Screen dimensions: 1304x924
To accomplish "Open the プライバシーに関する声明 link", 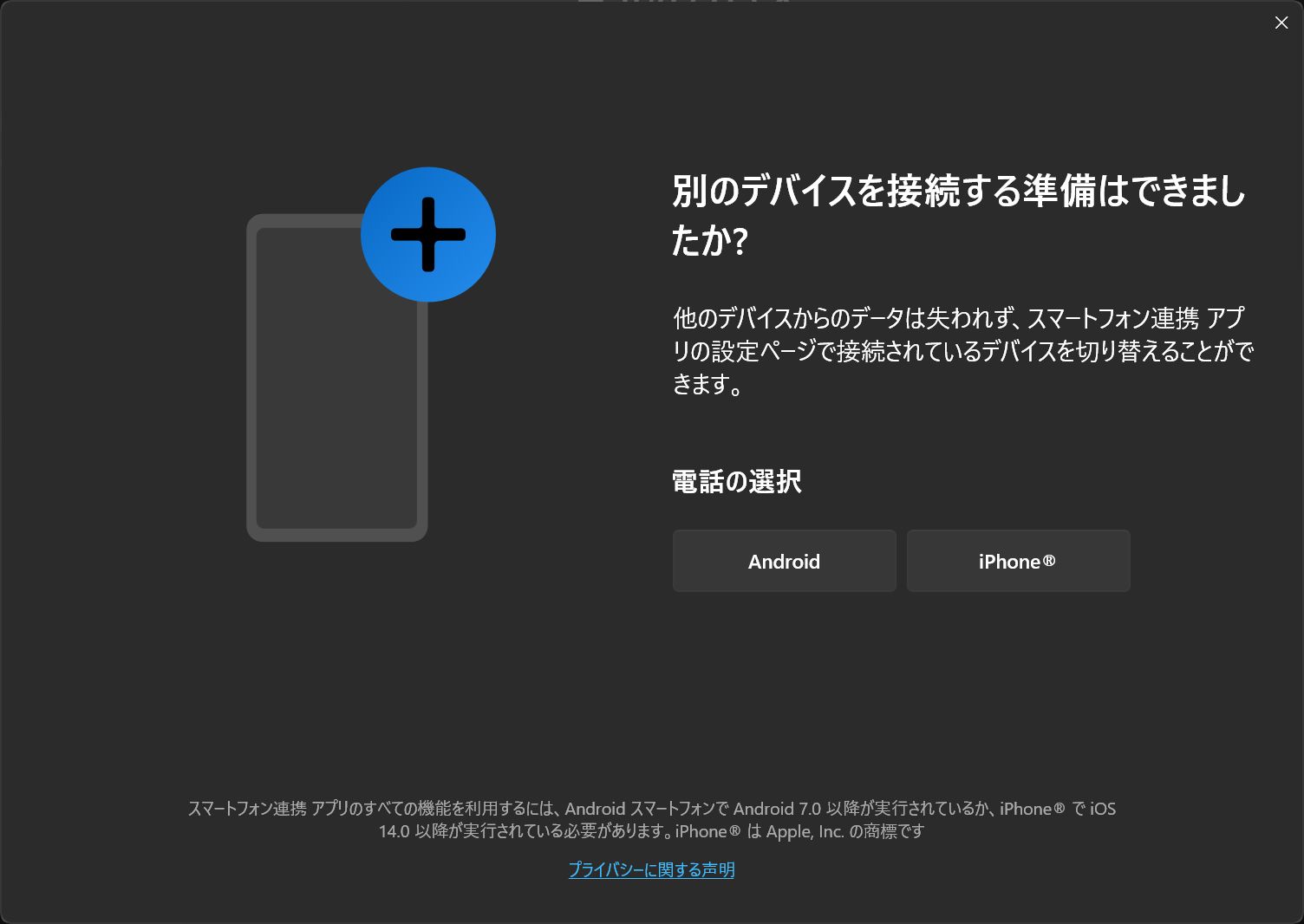I will [651, 869].
